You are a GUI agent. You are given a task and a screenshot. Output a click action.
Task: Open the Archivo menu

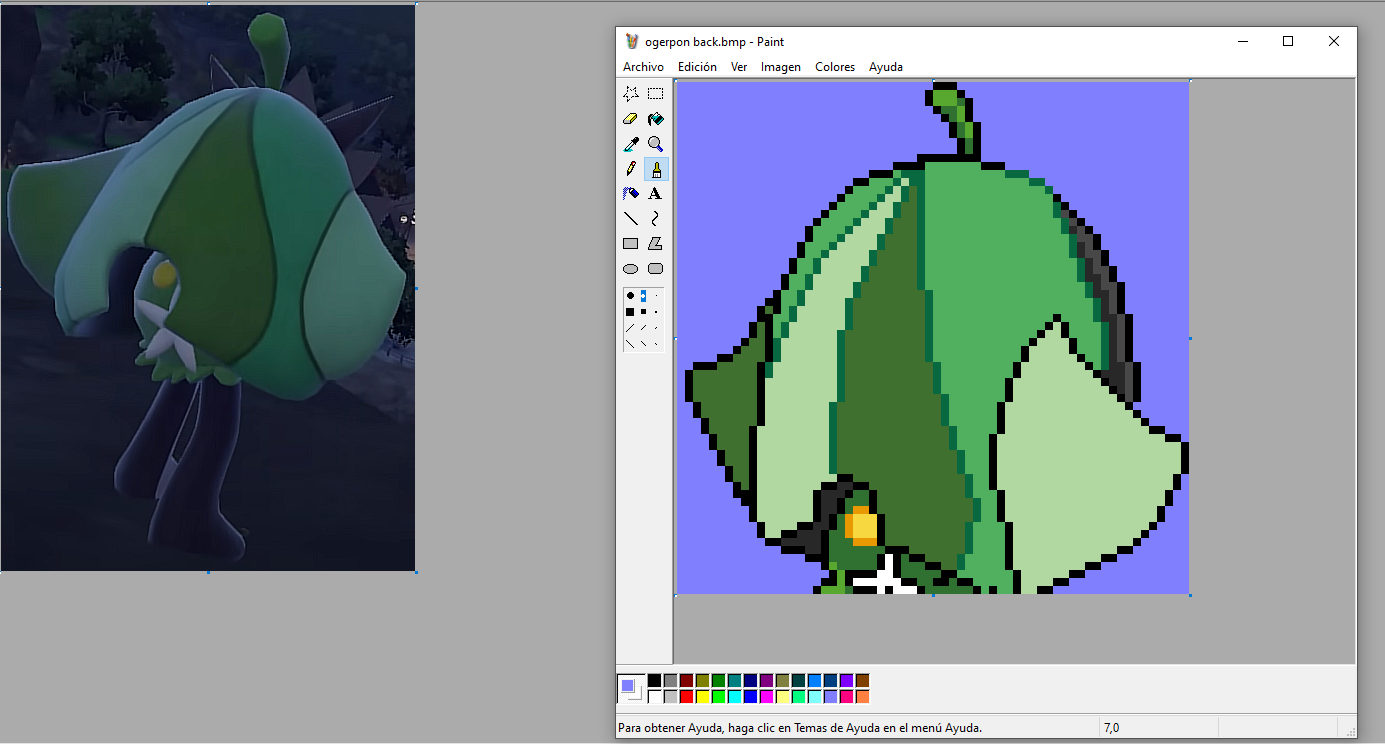click(643, 67)
